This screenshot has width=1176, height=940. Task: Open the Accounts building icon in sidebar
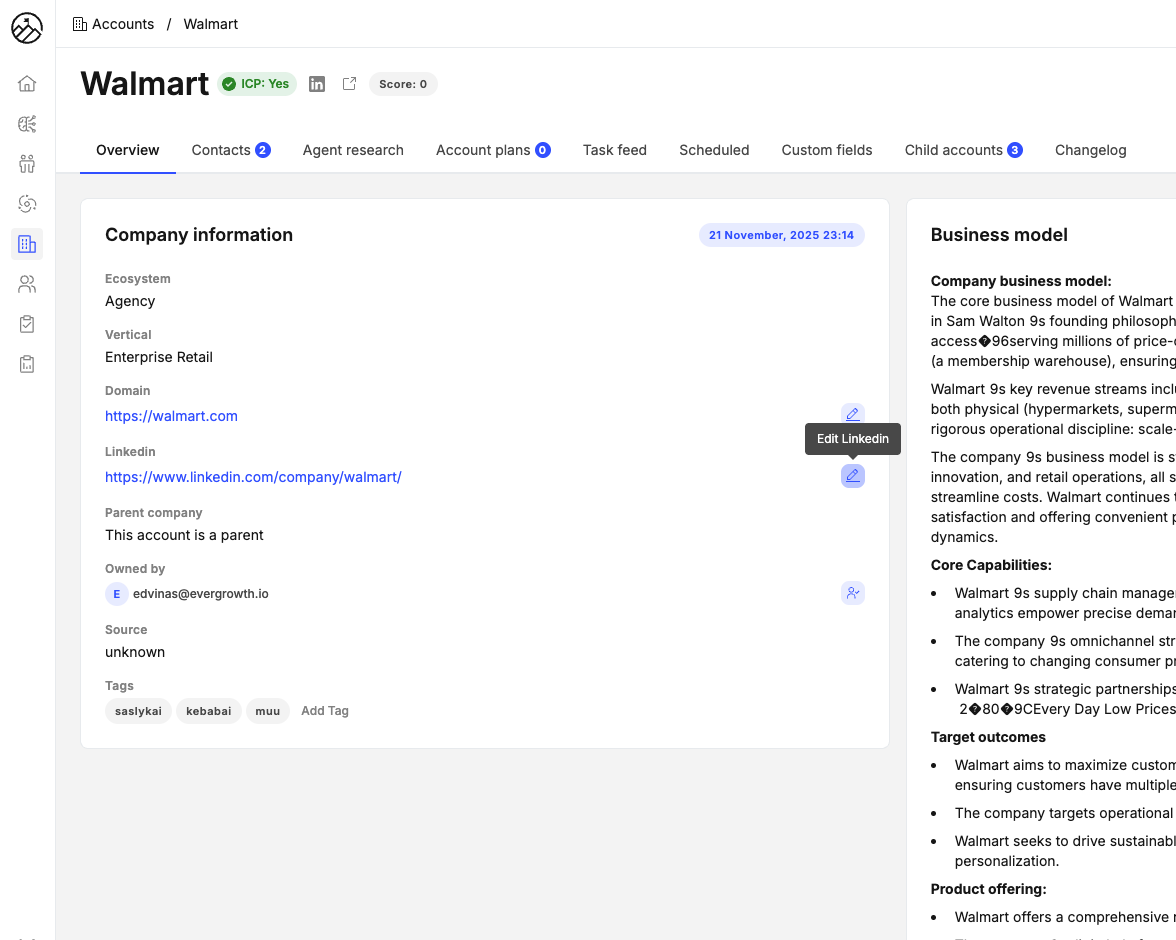[27, 244]
